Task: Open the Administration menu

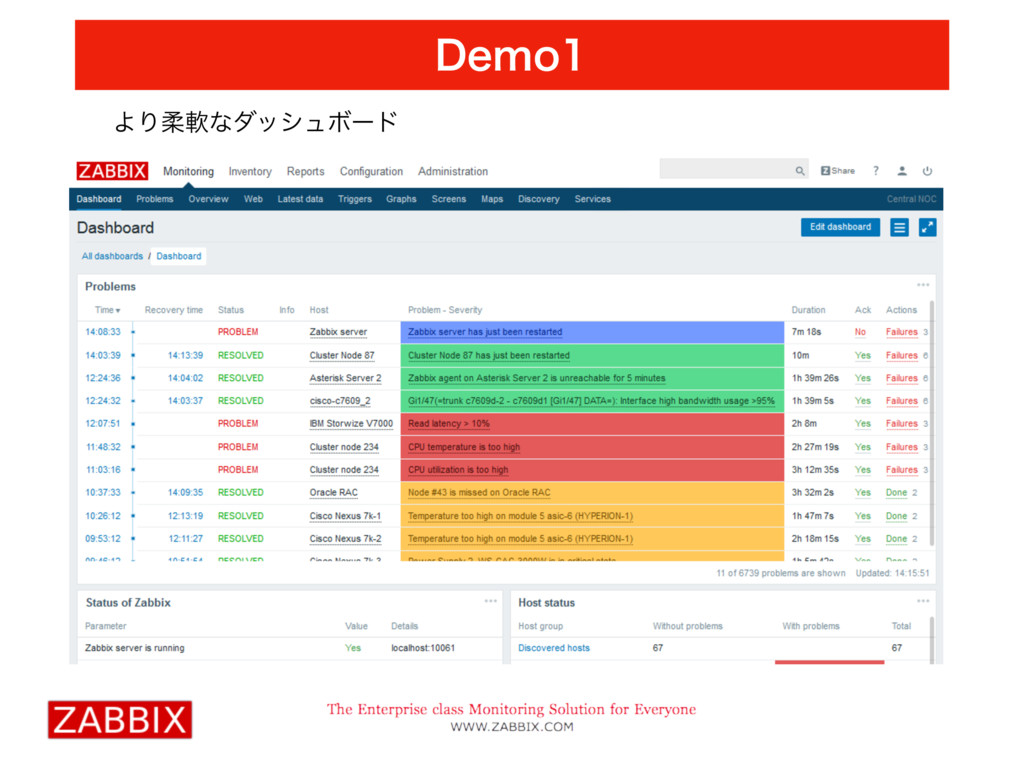Action: [x=453, y=171]
